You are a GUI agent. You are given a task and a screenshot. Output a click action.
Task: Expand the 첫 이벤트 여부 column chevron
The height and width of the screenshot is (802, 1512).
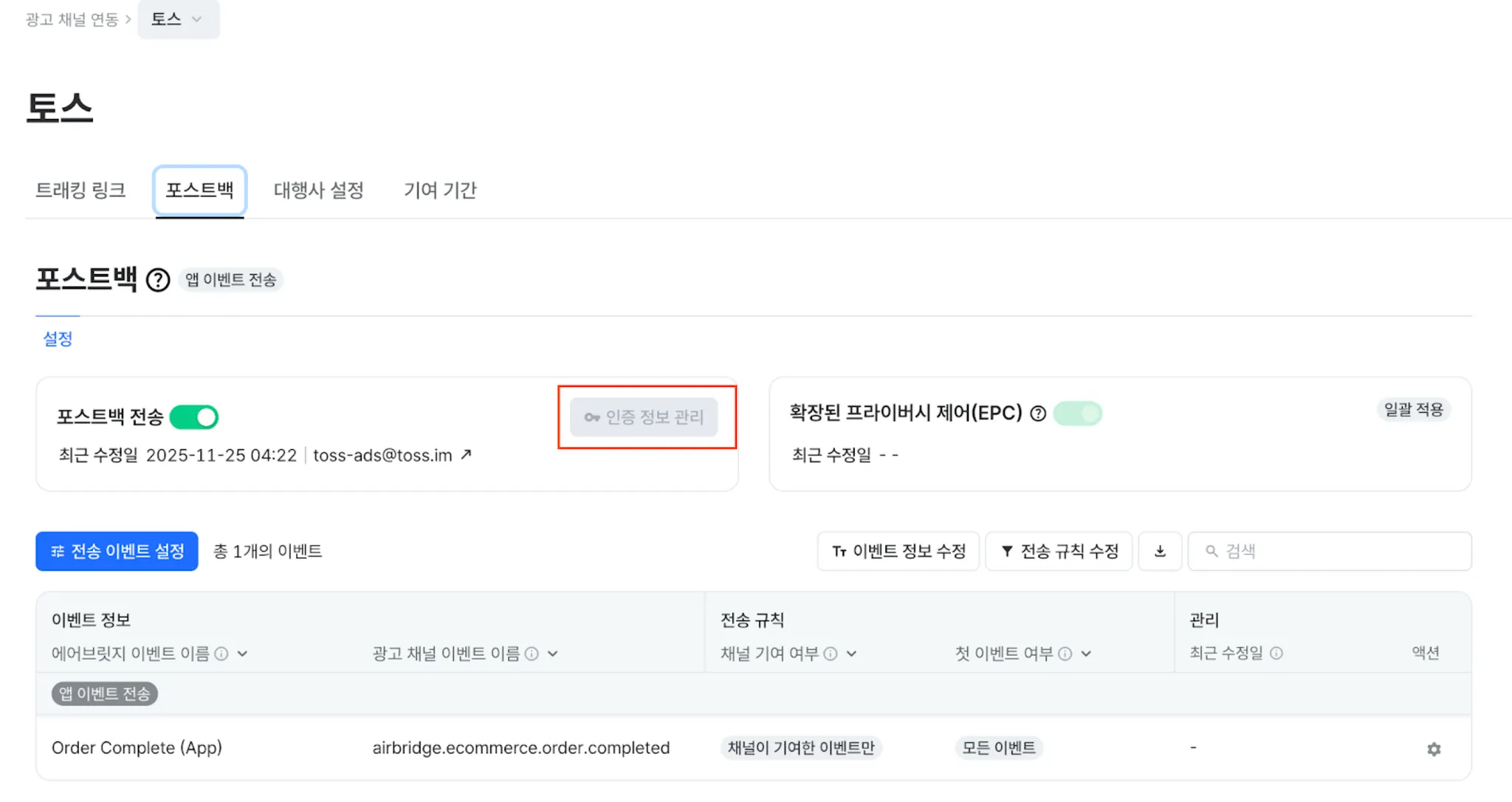tap(1086, 654)
